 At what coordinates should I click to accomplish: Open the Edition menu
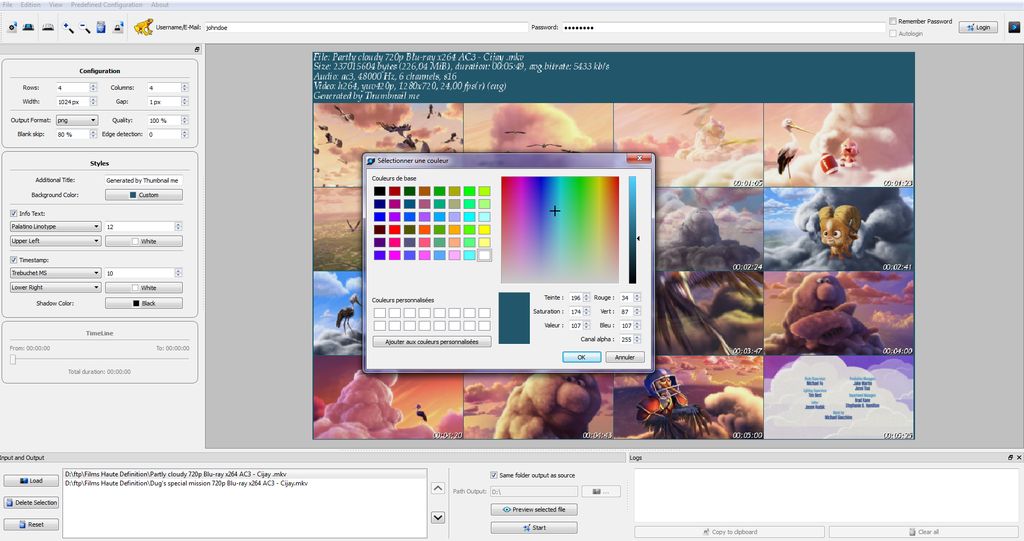pyautogui.click(x=31, y=5)
